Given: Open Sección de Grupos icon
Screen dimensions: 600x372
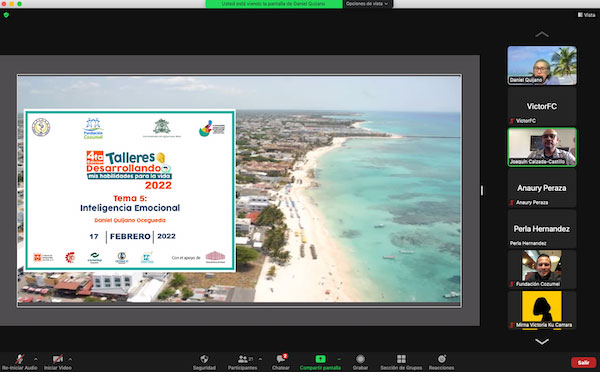Looking at the screenshot, I should (401, 359).
